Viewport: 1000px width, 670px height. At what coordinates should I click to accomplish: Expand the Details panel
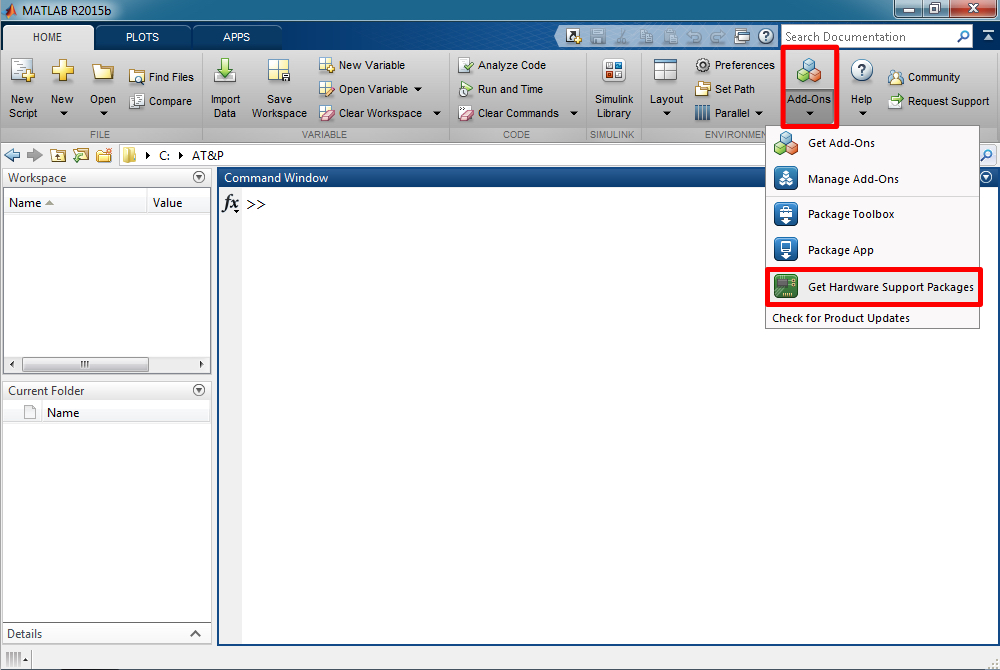tap(196, 634)
